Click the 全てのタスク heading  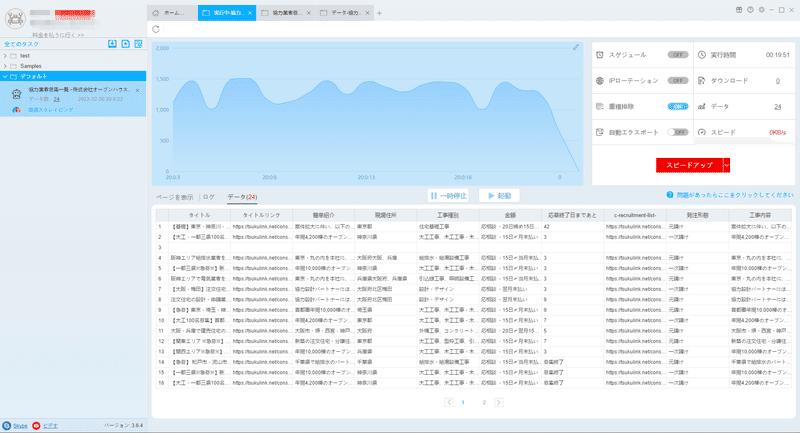21,44
